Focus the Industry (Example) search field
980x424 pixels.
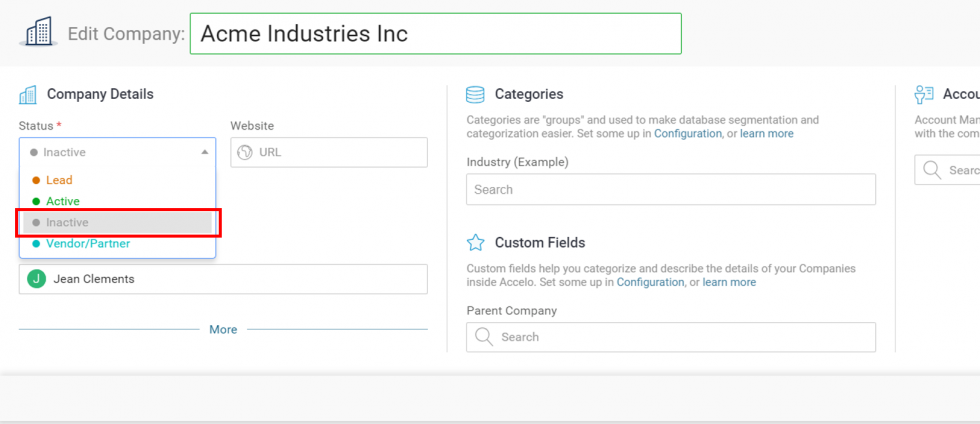tap(671, 189)
